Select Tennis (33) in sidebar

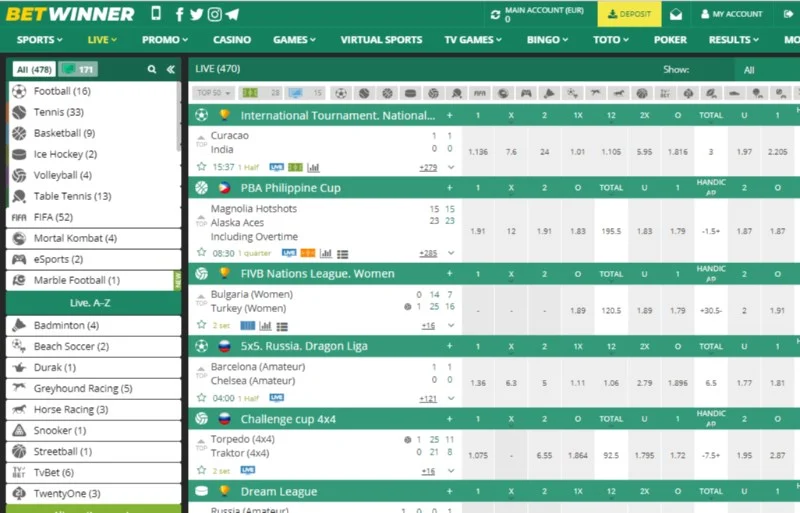click(93, 112)
